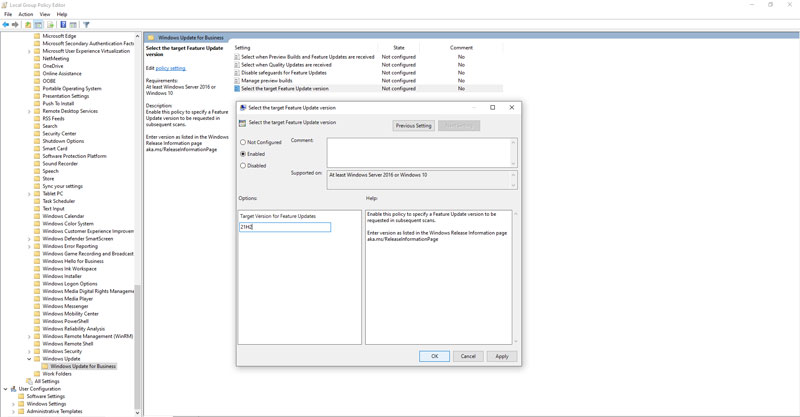Image resolution: width=800 pixels, height=417 pixels.
Task: Click the Microsoft Edge folder icon
Action: point(37,36)
